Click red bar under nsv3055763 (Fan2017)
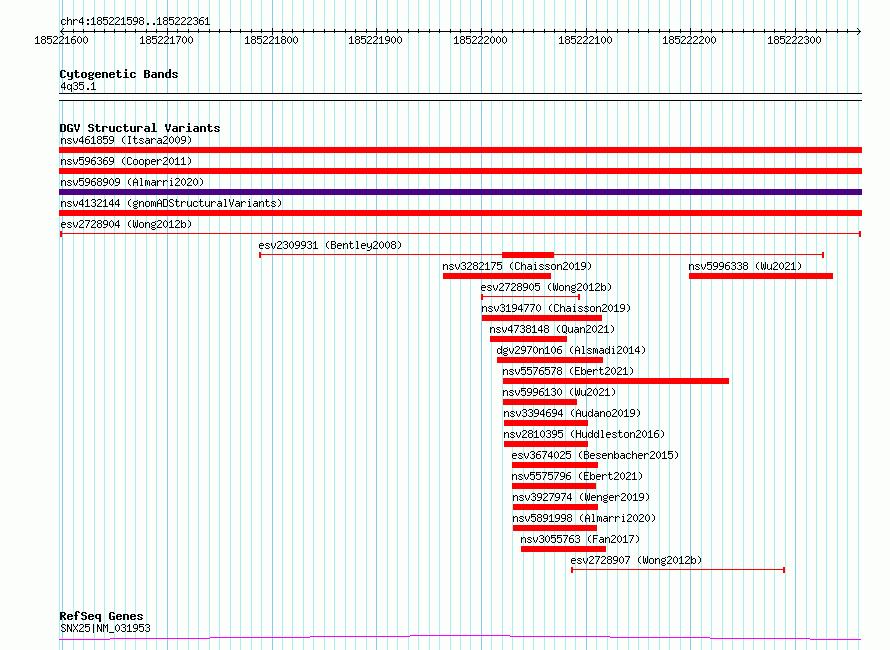Viewport: 890px width, 650px height. click(x=564, y=549)
